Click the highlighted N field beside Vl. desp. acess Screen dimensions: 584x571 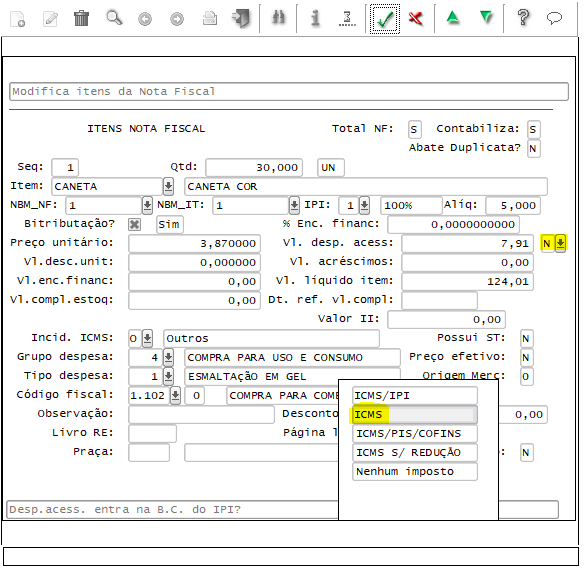tap(547, 244)
